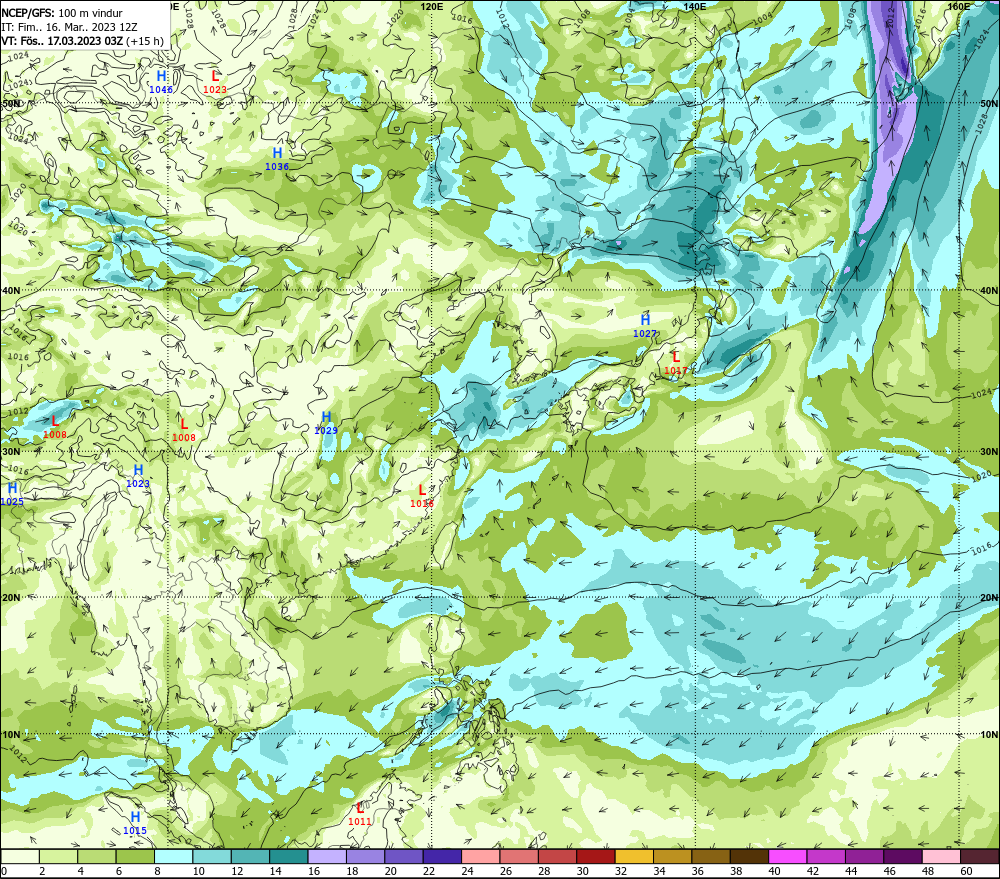Click the deep purple 46–48 legend swatch

pos(902,856)
